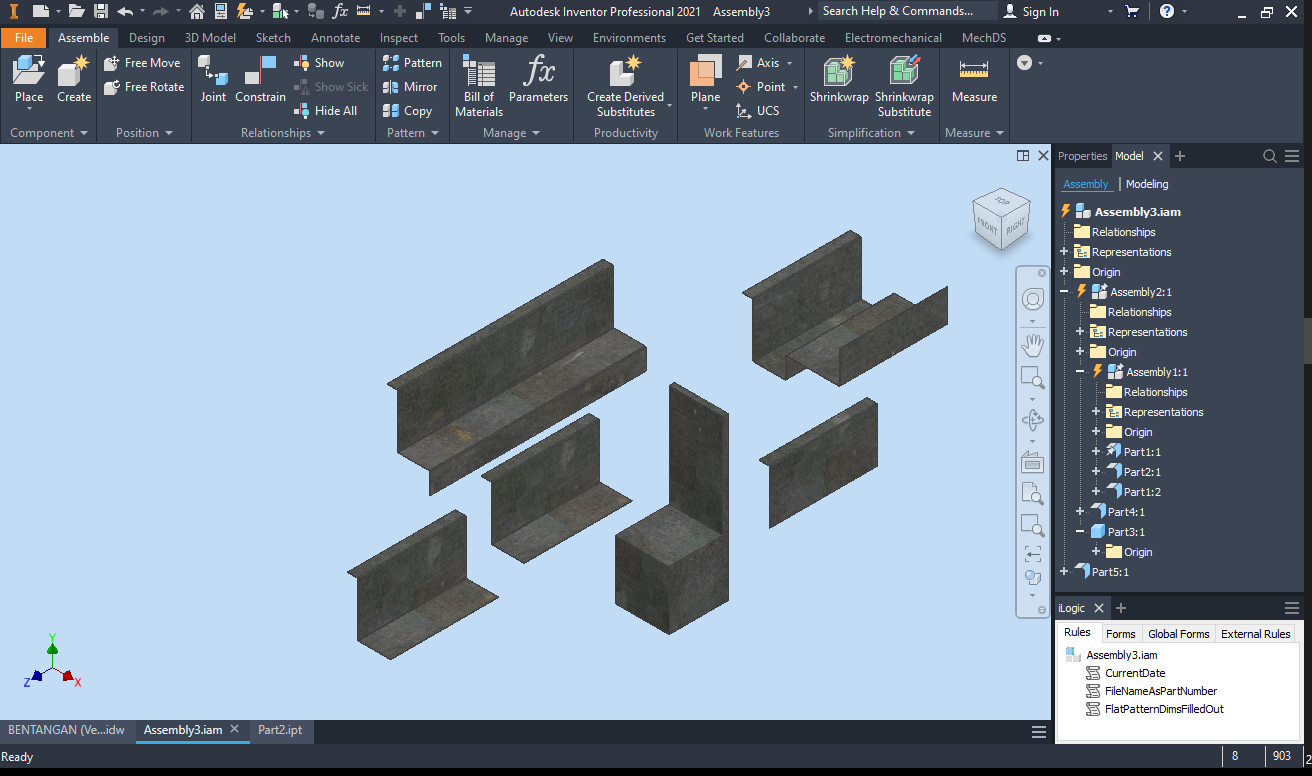Click the Search Help & Commands field
The image size is (1312, 776).
pos(907,11)
